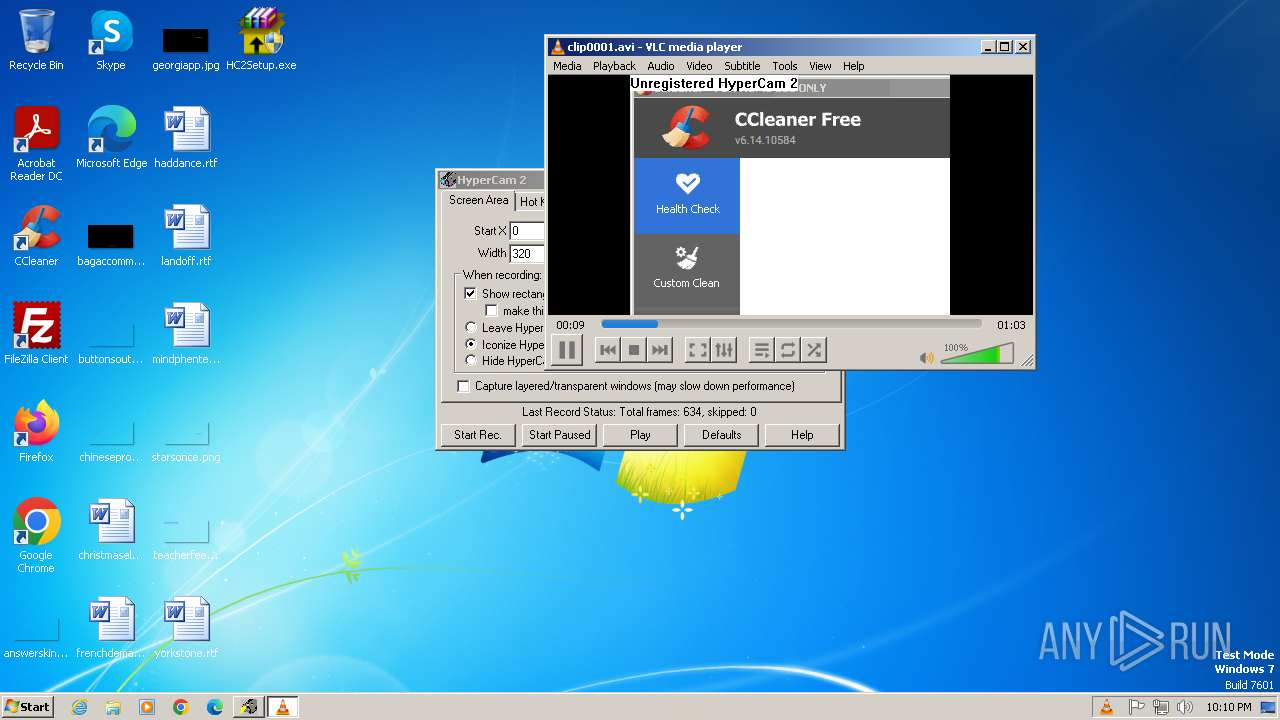Viewport: 1280px width, 720px height.
Task: Click the Help button in HyperCam
Action: pos(802,435)
